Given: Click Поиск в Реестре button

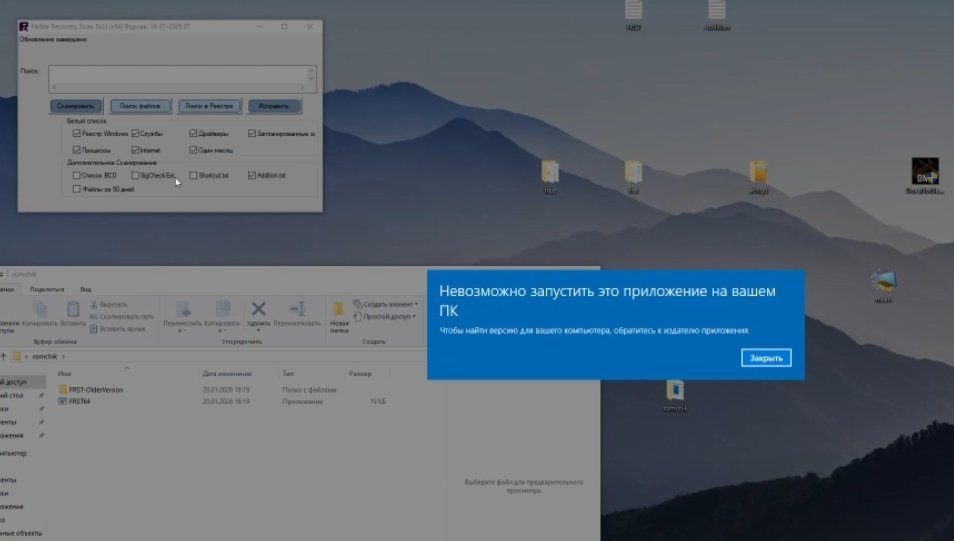Looking at the screenshot, I should click(x=209, y=106).
